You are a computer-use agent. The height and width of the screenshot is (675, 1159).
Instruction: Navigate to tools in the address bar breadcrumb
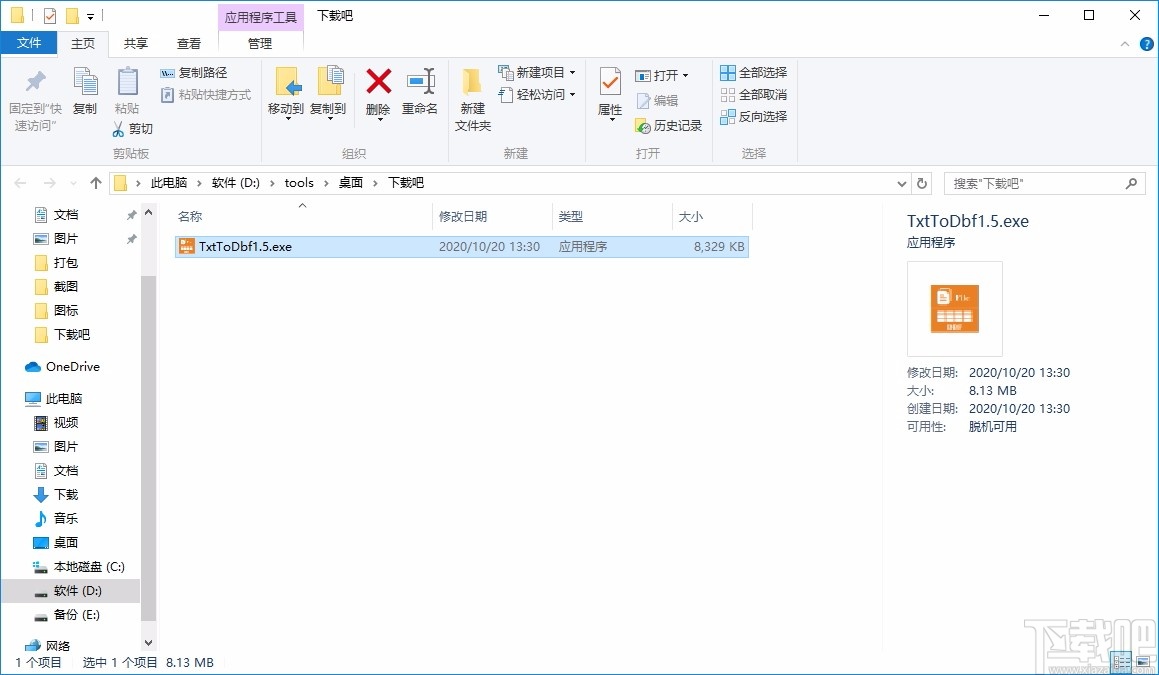[x=298, y=183]
